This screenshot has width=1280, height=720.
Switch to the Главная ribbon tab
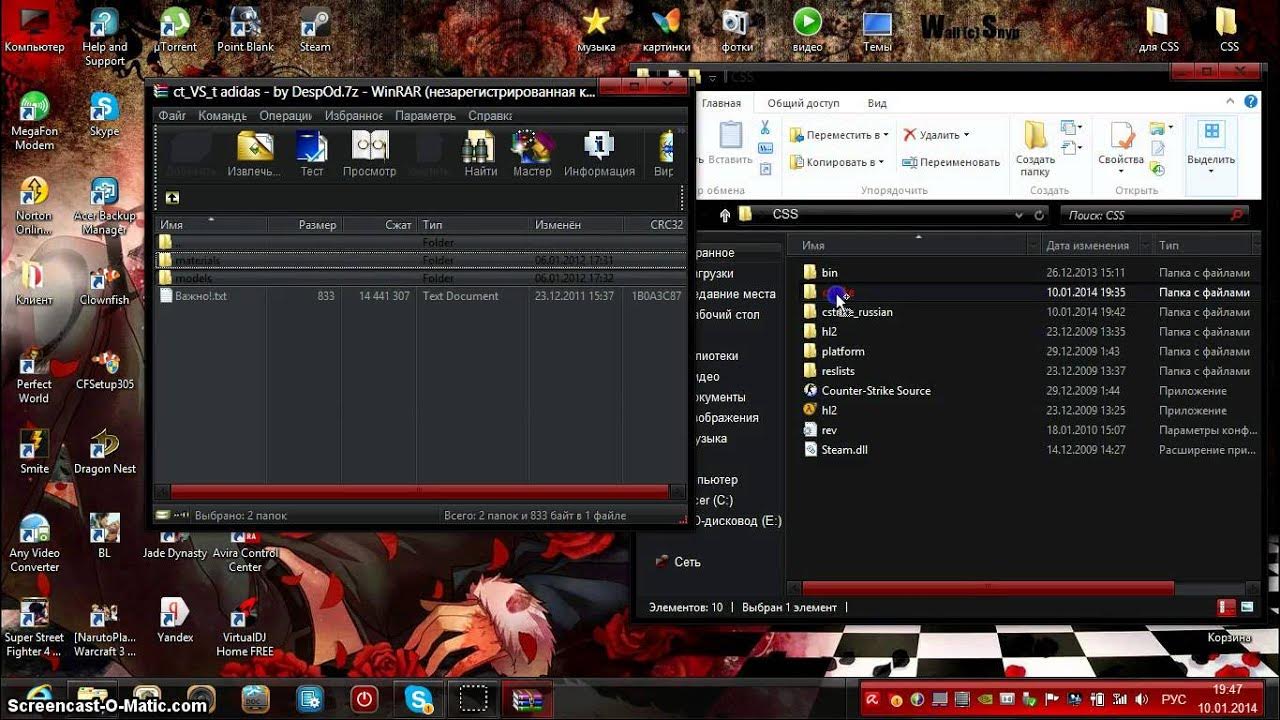tap(721, 103)
